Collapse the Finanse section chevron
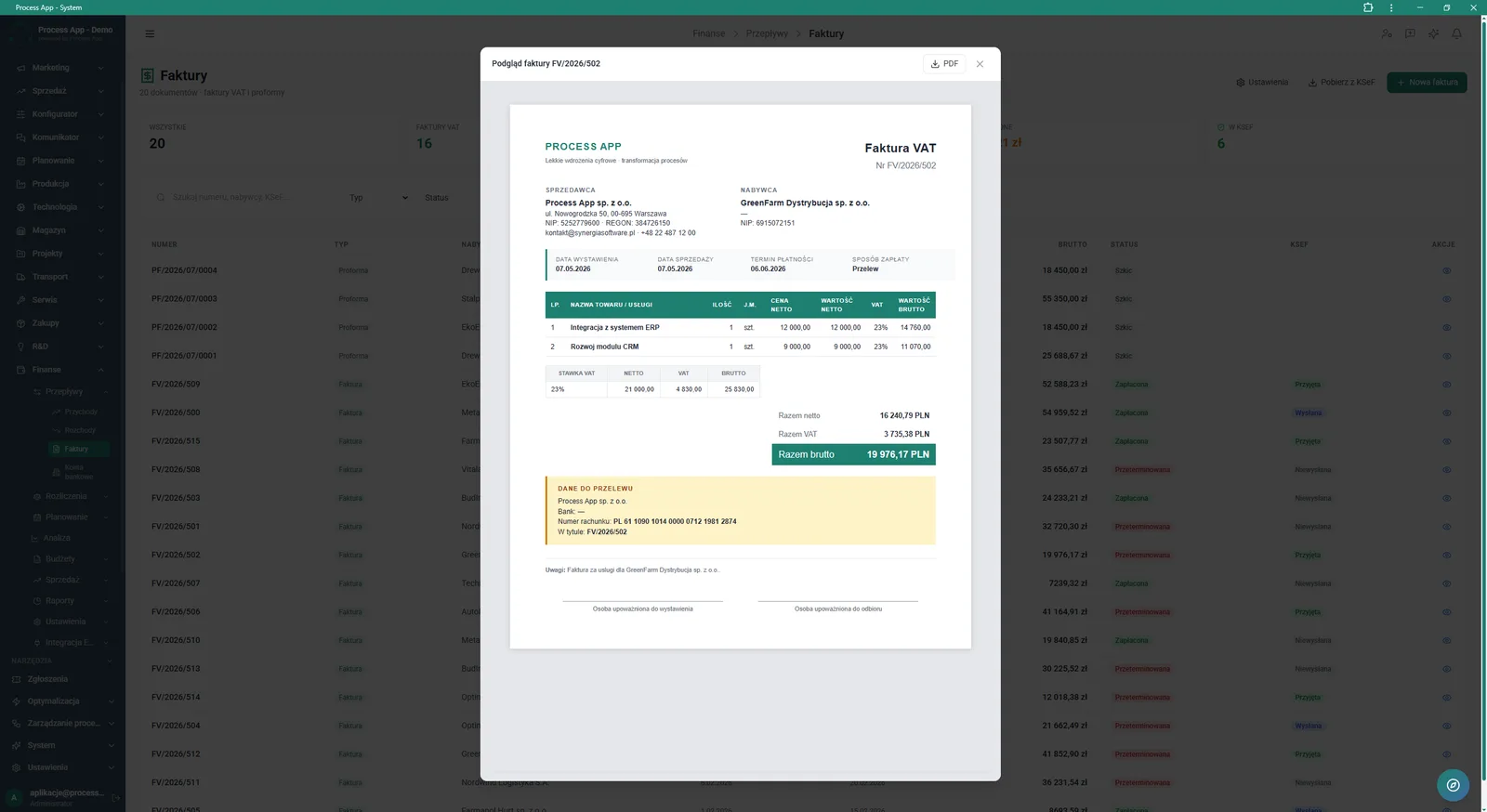The width and height of the screenshot is (1487, 812). coord(101,370)
